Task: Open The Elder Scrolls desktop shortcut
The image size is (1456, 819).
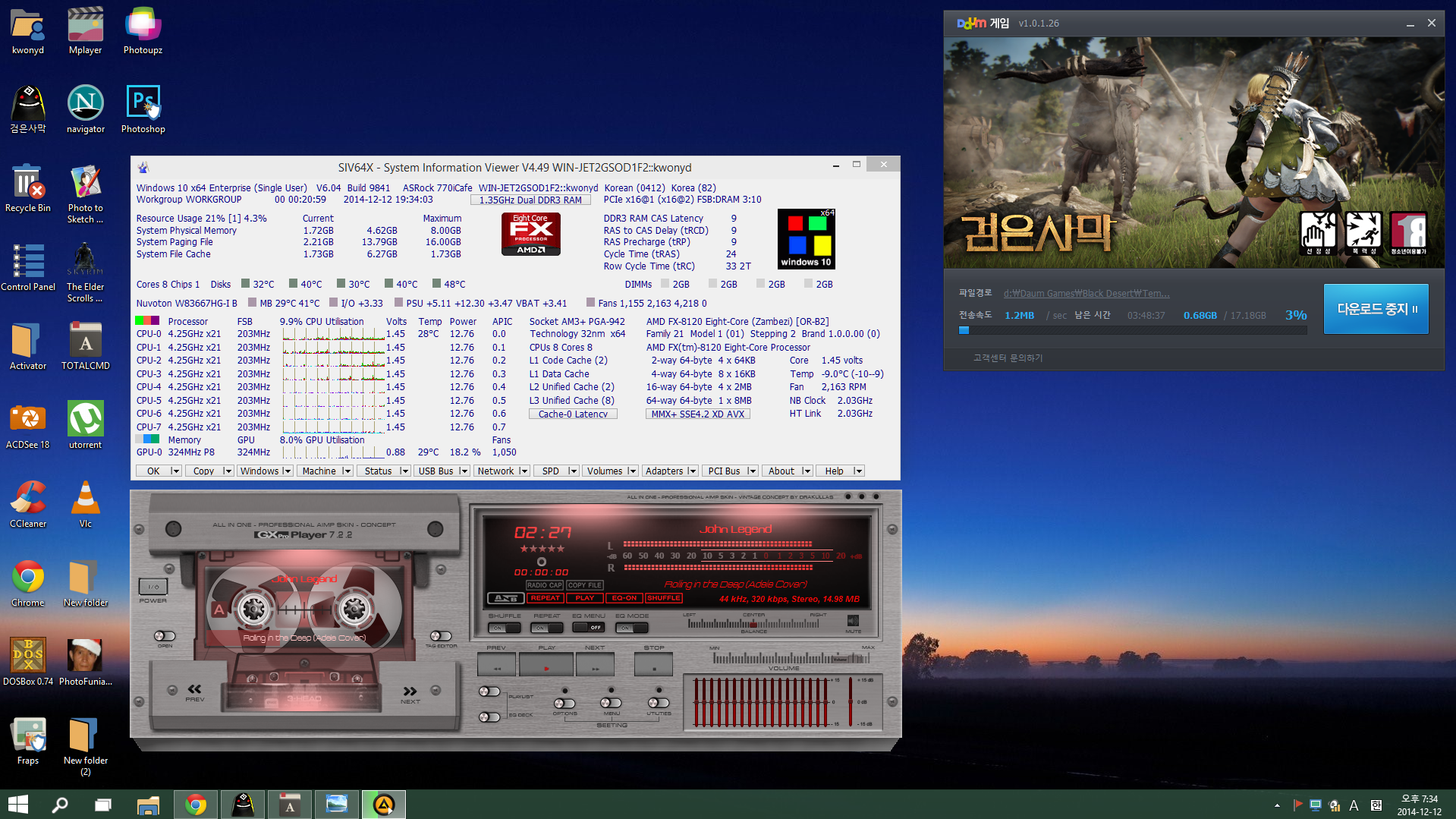Action: tap(86, 273)
